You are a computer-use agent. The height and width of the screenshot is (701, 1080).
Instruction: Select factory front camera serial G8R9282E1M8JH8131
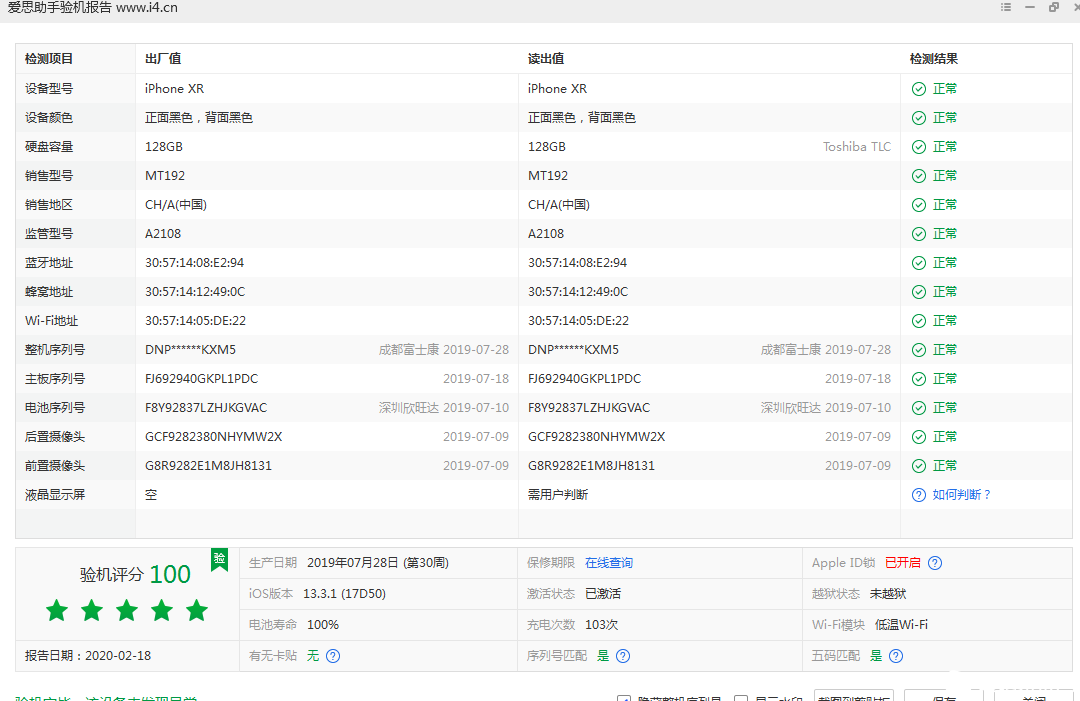pyautogui.click(x=209, y=466)
